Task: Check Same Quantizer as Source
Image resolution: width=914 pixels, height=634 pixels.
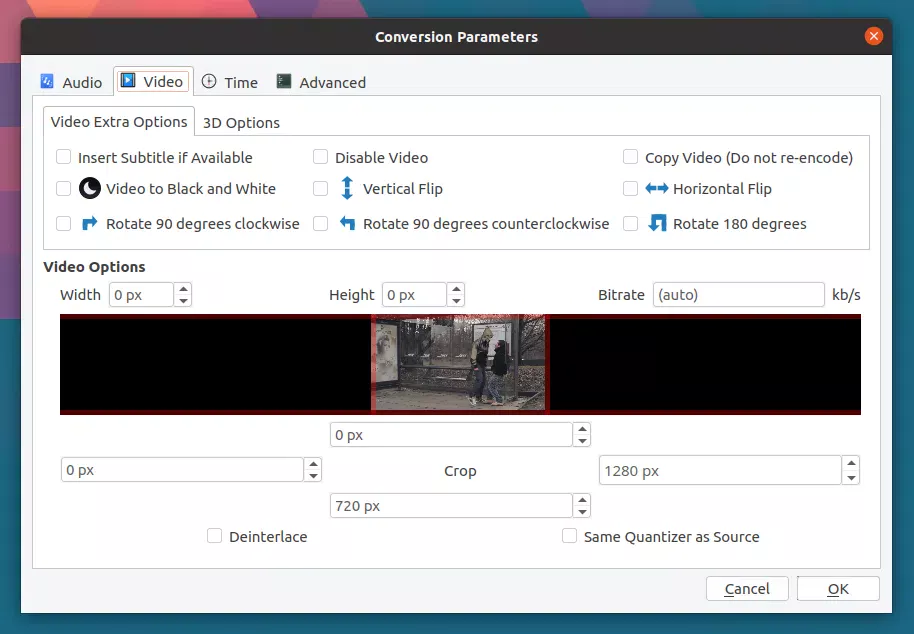Action: tap(569, 536)
